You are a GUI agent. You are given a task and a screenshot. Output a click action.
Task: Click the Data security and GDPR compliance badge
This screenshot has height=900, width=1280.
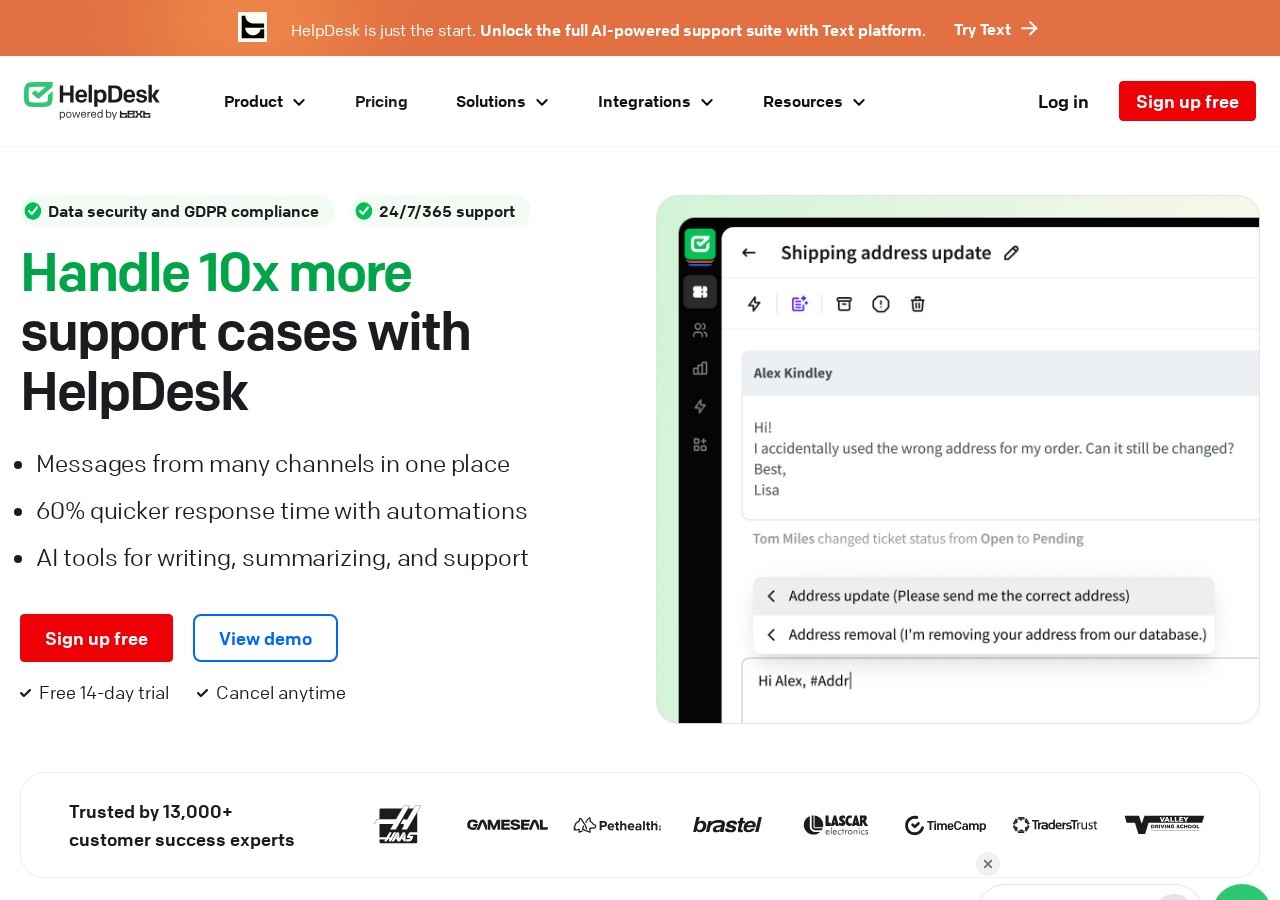(177, 211)
